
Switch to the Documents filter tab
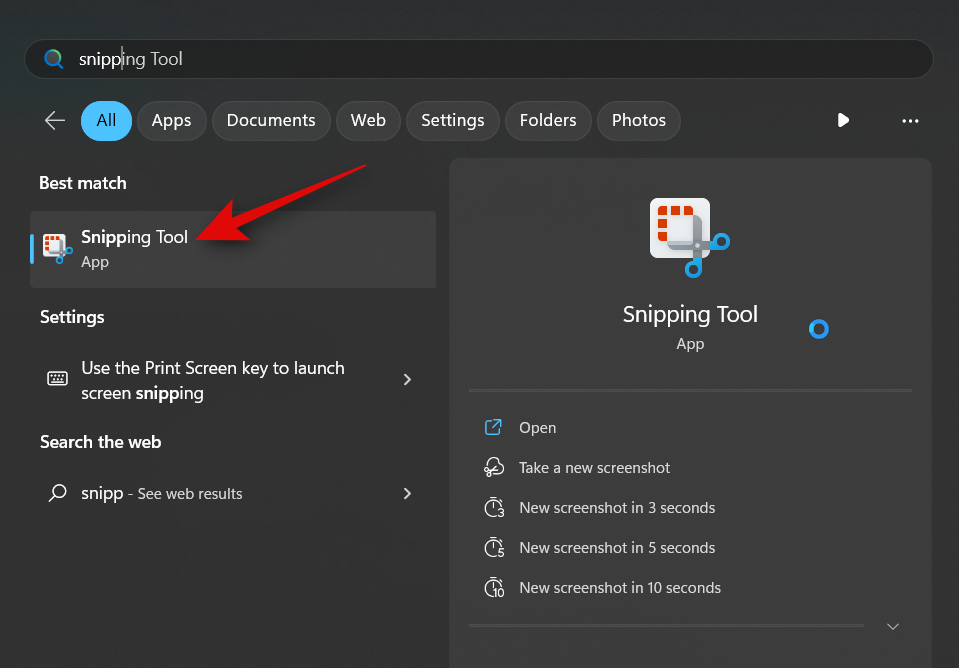(x=271, y=121)
